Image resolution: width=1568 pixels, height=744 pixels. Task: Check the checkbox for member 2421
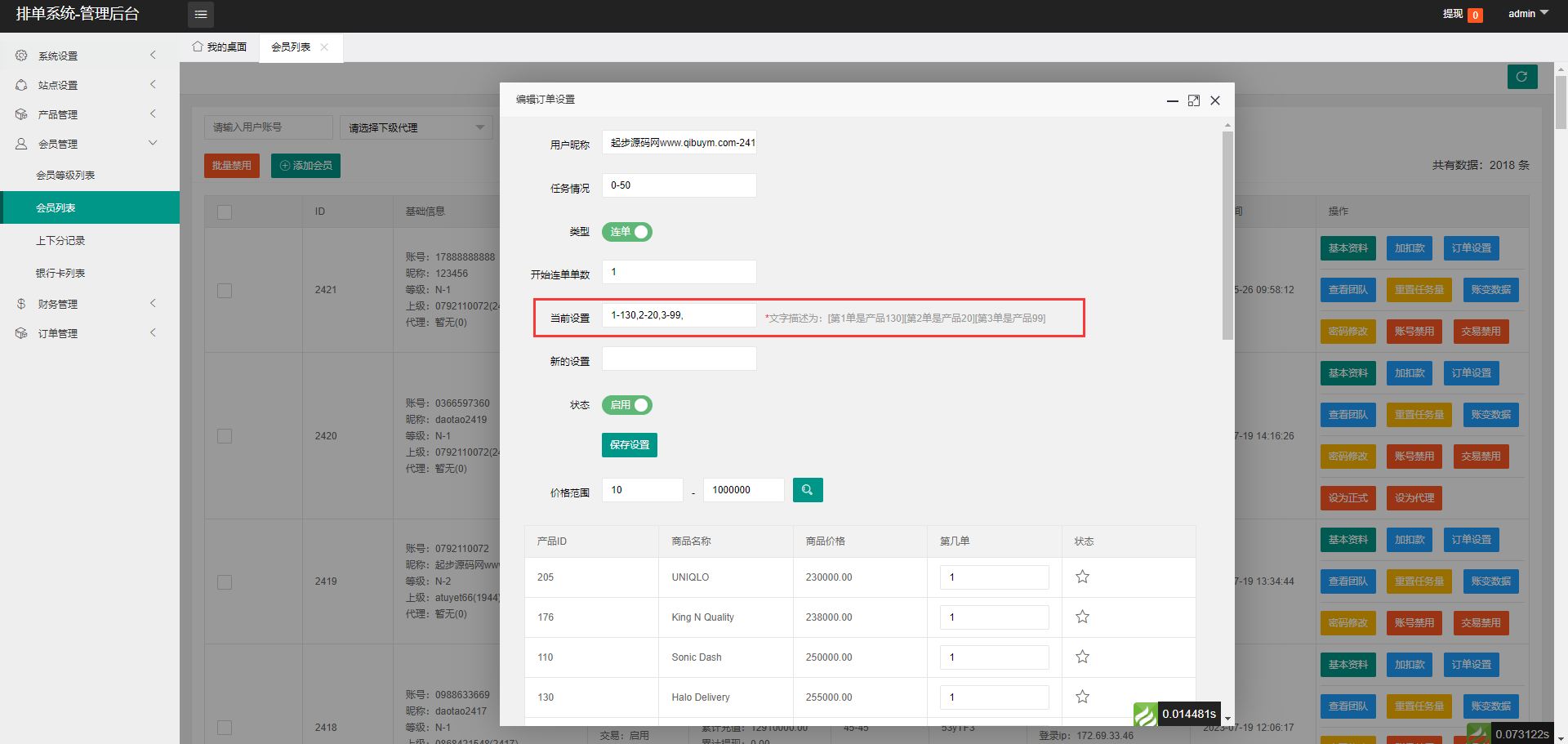coord(225,291)
